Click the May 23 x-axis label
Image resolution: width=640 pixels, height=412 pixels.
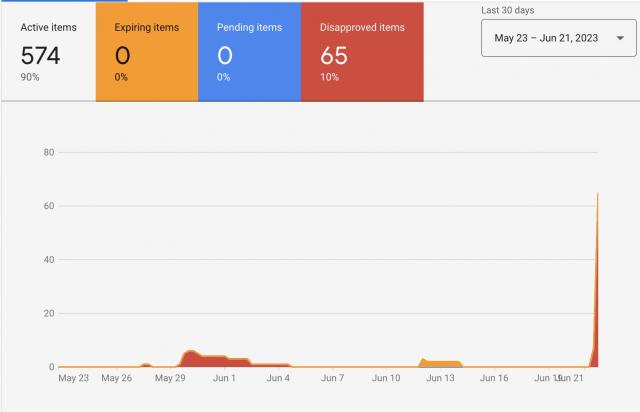(74, 378)
